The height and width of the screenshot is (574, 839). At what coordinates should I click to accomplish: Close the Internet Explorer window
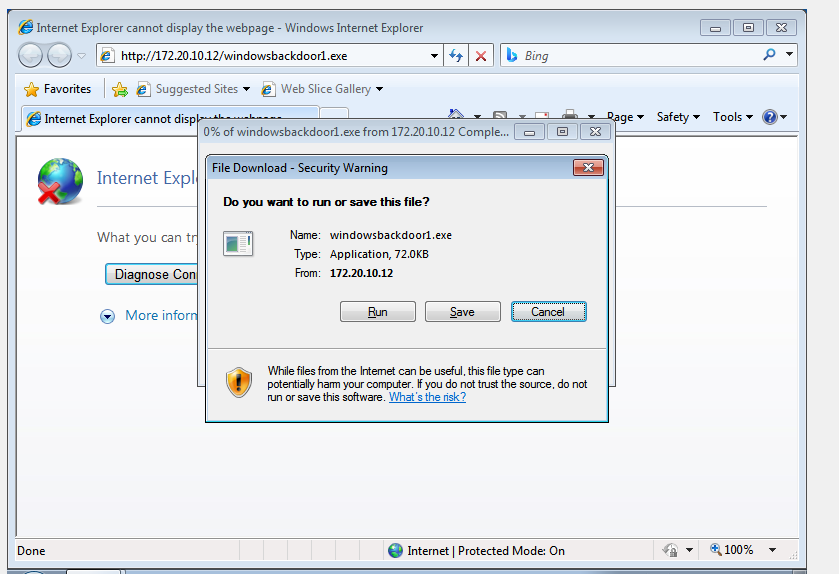[781, 28]
